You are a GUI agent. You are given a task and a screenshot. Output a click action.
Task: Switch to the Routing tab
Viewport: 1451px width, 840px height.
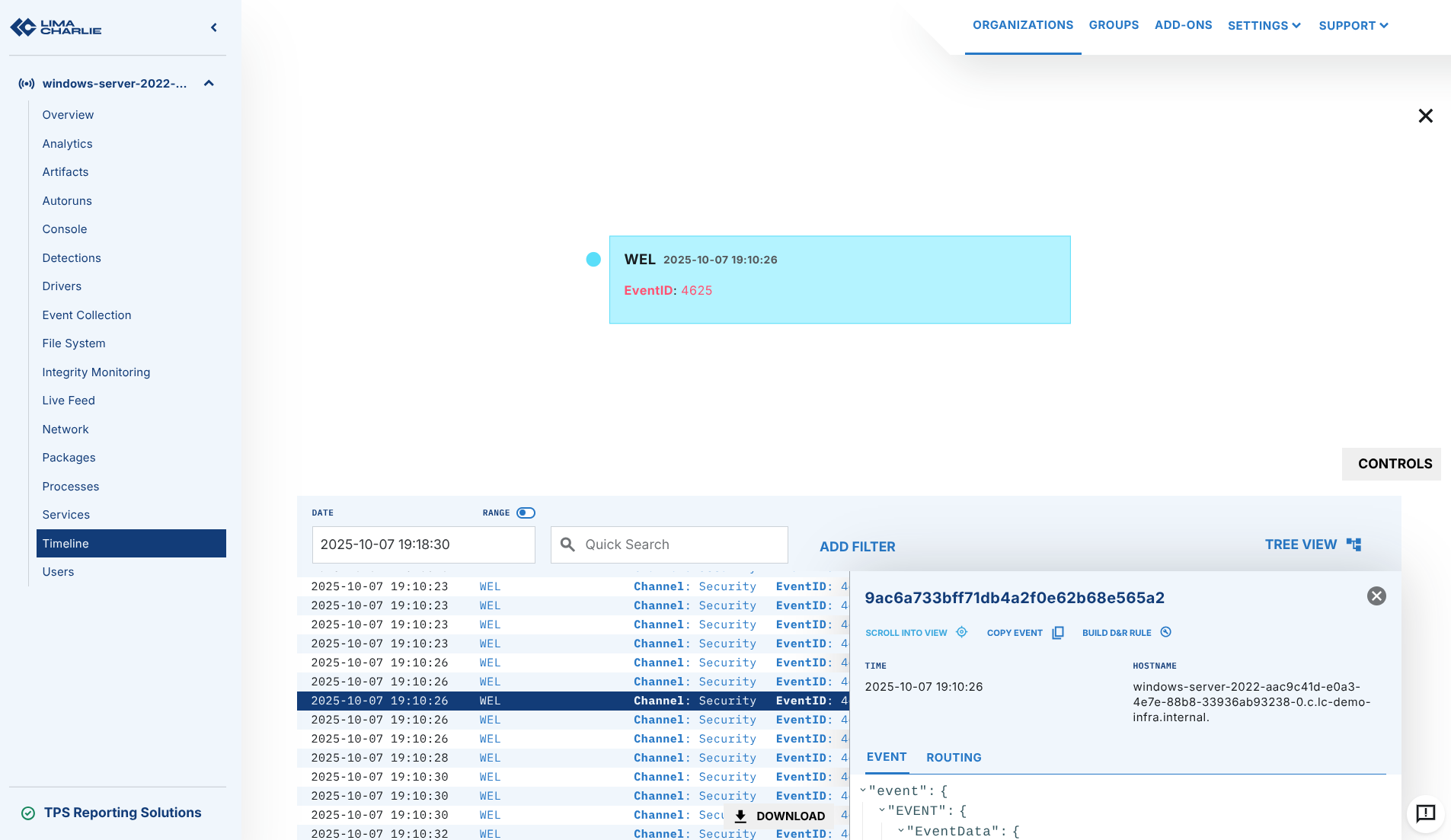click(x=954, y=758)
